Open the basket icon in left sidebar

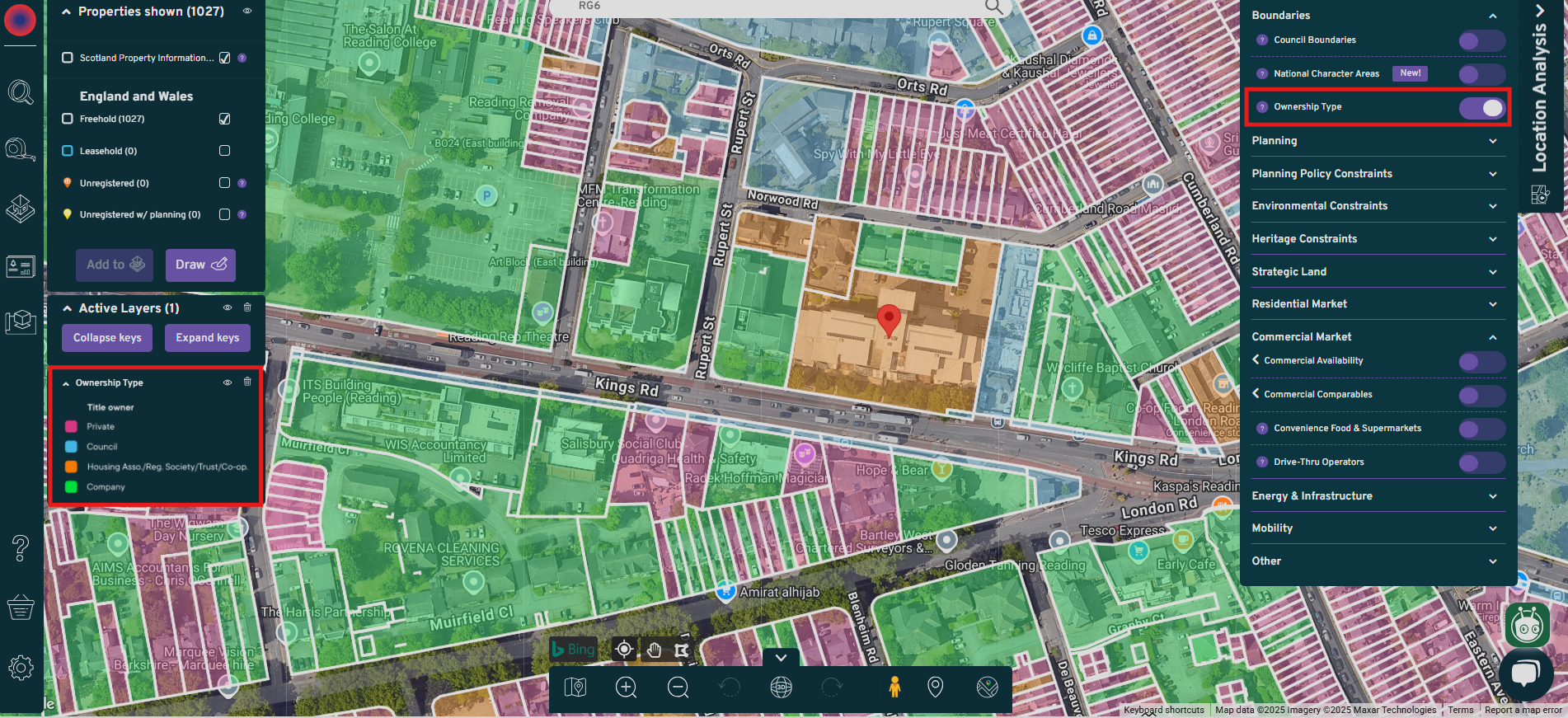coord(21,608)
